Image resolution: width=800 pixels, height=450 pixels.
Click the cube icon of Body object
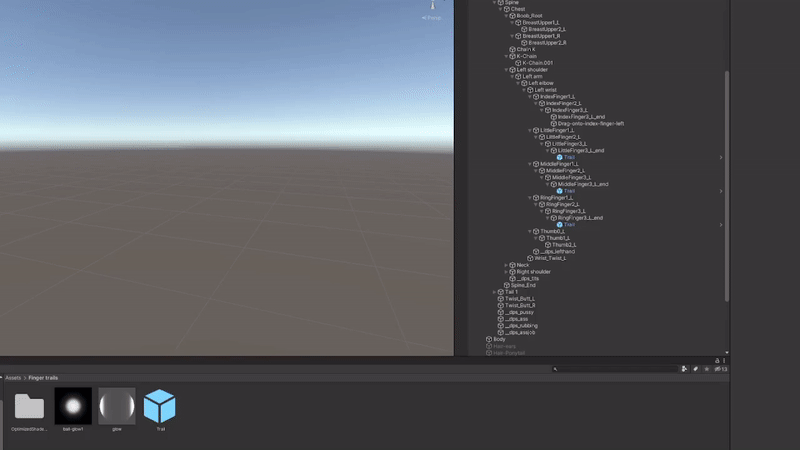[489, 339]
